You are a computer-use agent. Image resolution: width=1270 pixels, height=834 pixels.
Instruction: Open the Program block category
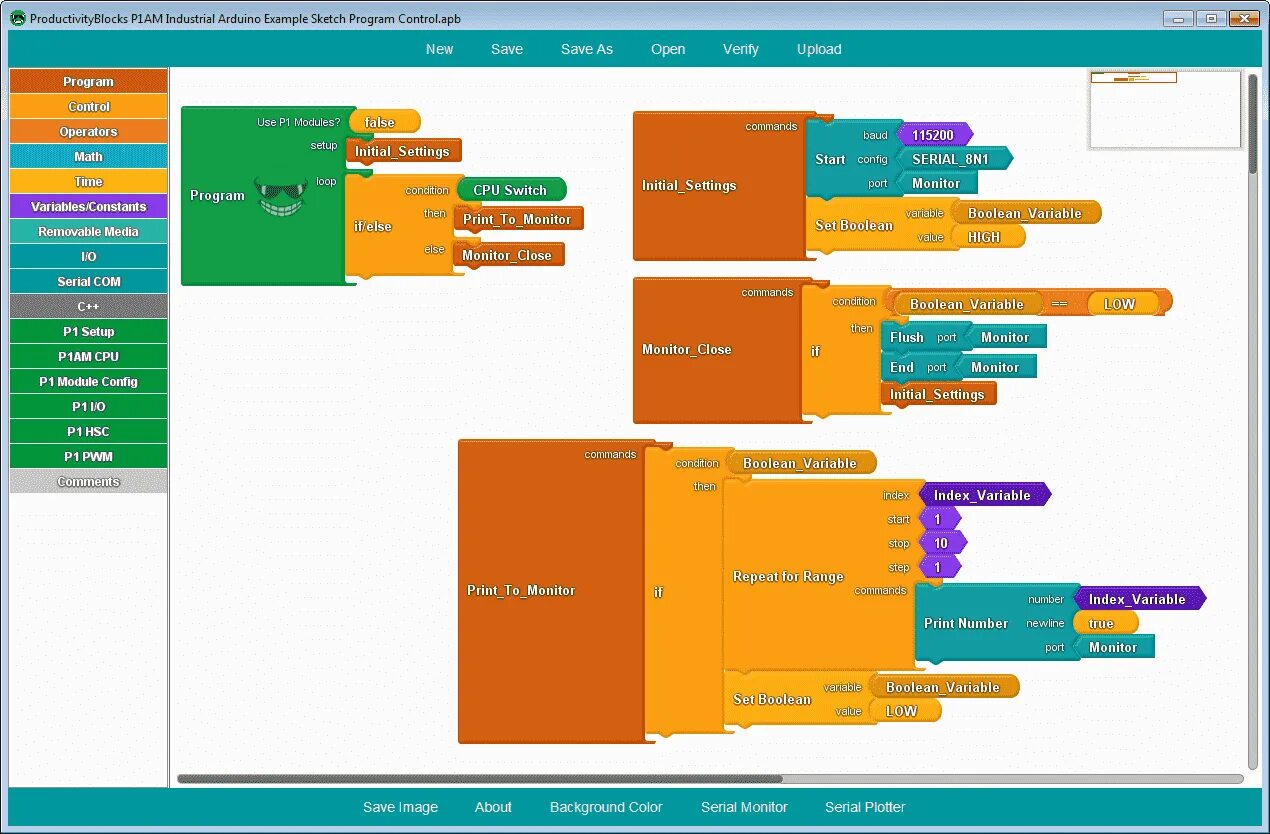click(88, 81)
